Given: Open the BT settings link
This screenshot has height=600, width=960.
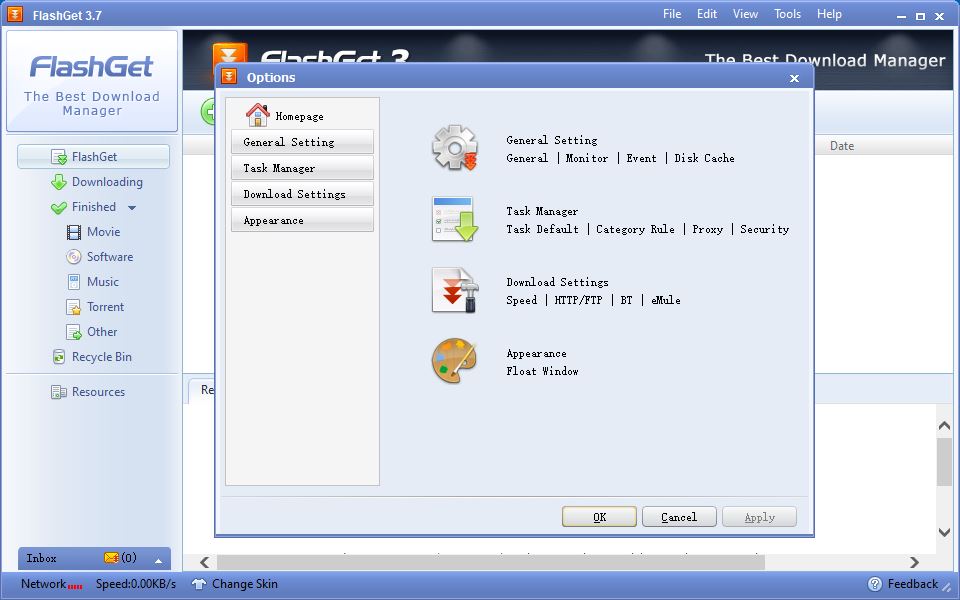Looking at the screenshot, I should click(x=626, y=301).
